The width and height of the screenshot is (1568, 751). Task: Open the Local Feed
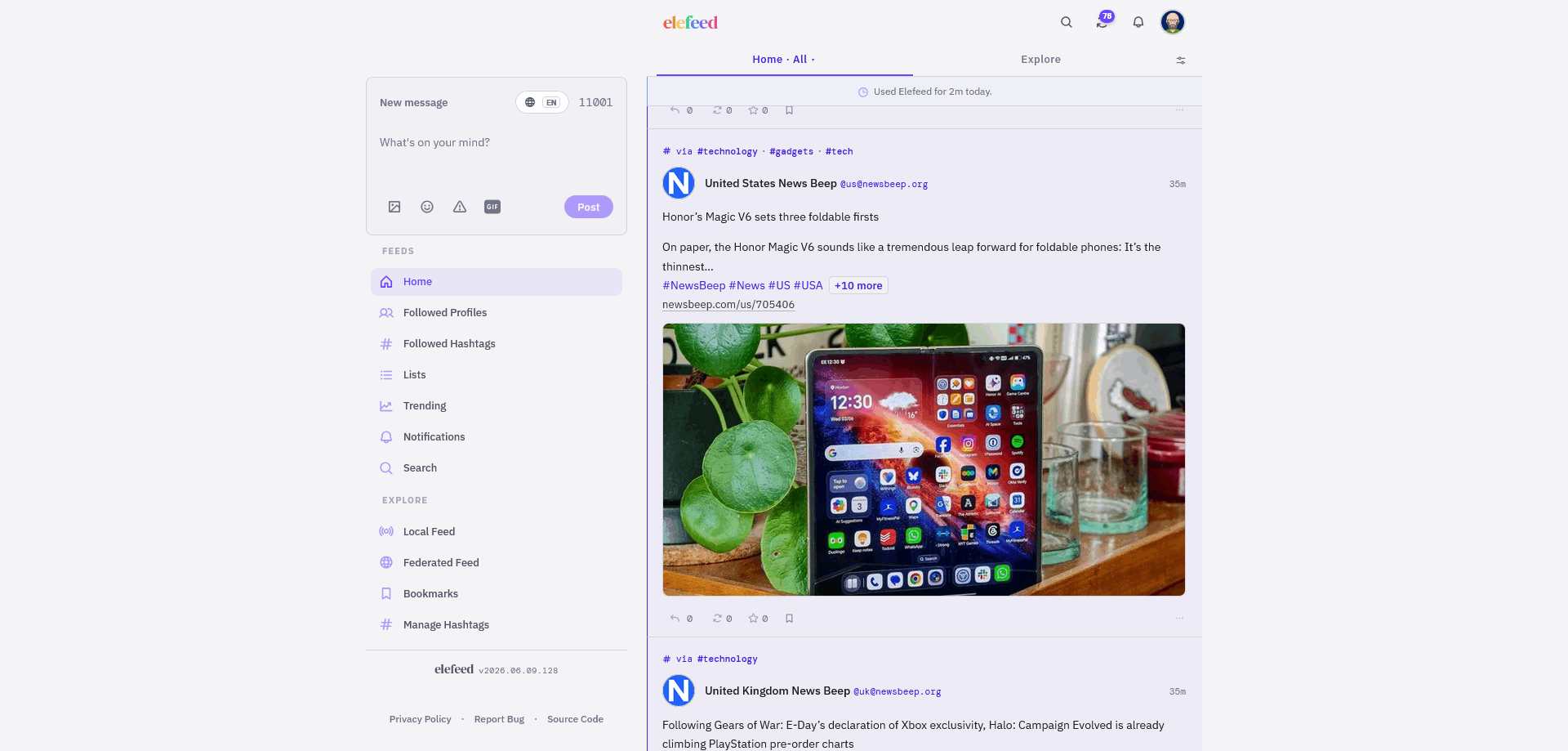[497, 532]
